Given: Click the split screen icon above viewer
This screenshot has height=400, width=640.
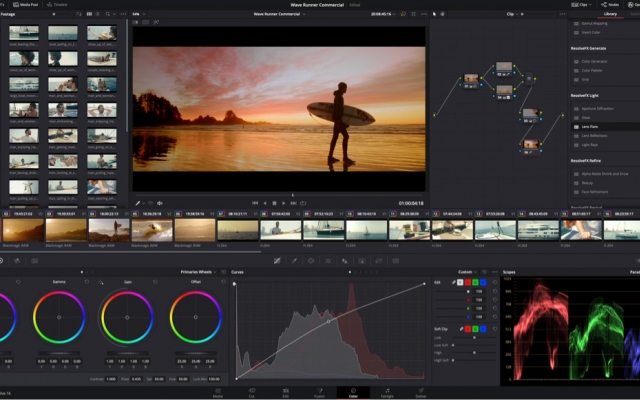Looking at the screenshot, I should click(146, 22).
